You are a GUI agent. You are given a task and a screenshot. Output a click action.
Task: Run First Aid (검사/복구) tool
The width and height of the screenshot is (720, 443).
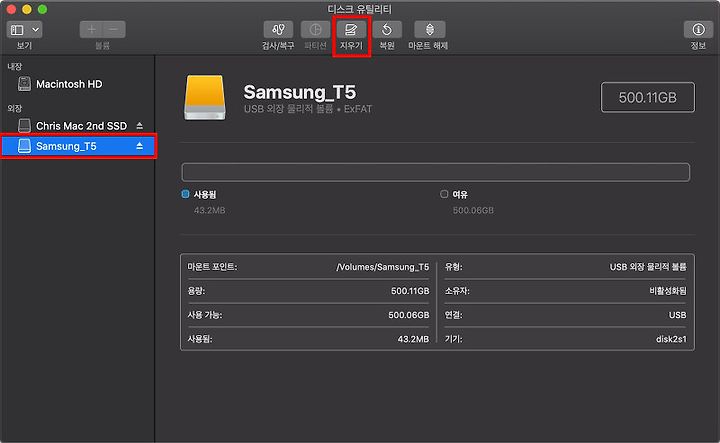278,30
